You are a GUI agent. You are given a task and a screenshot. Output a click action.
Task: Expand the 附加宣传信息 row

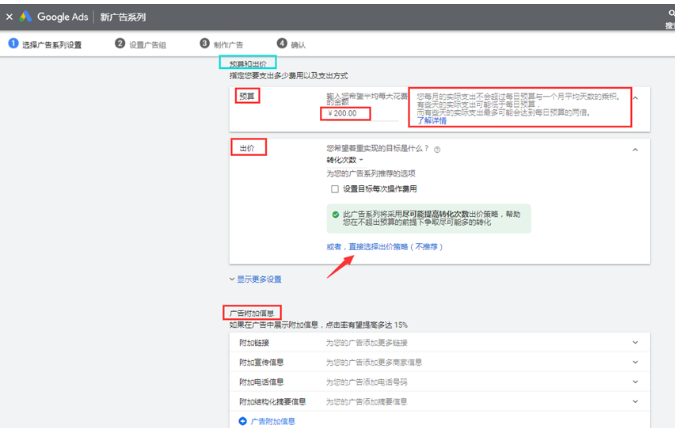point(634,362)
